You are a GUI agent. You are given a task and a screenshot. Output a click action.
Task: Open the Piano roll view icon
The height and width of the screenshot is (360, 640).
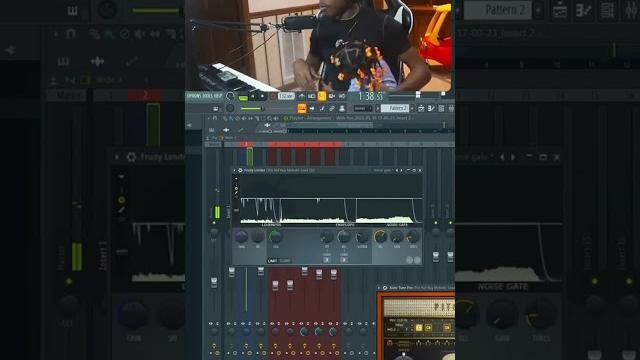pyautogui.click(x=431, y=109)
